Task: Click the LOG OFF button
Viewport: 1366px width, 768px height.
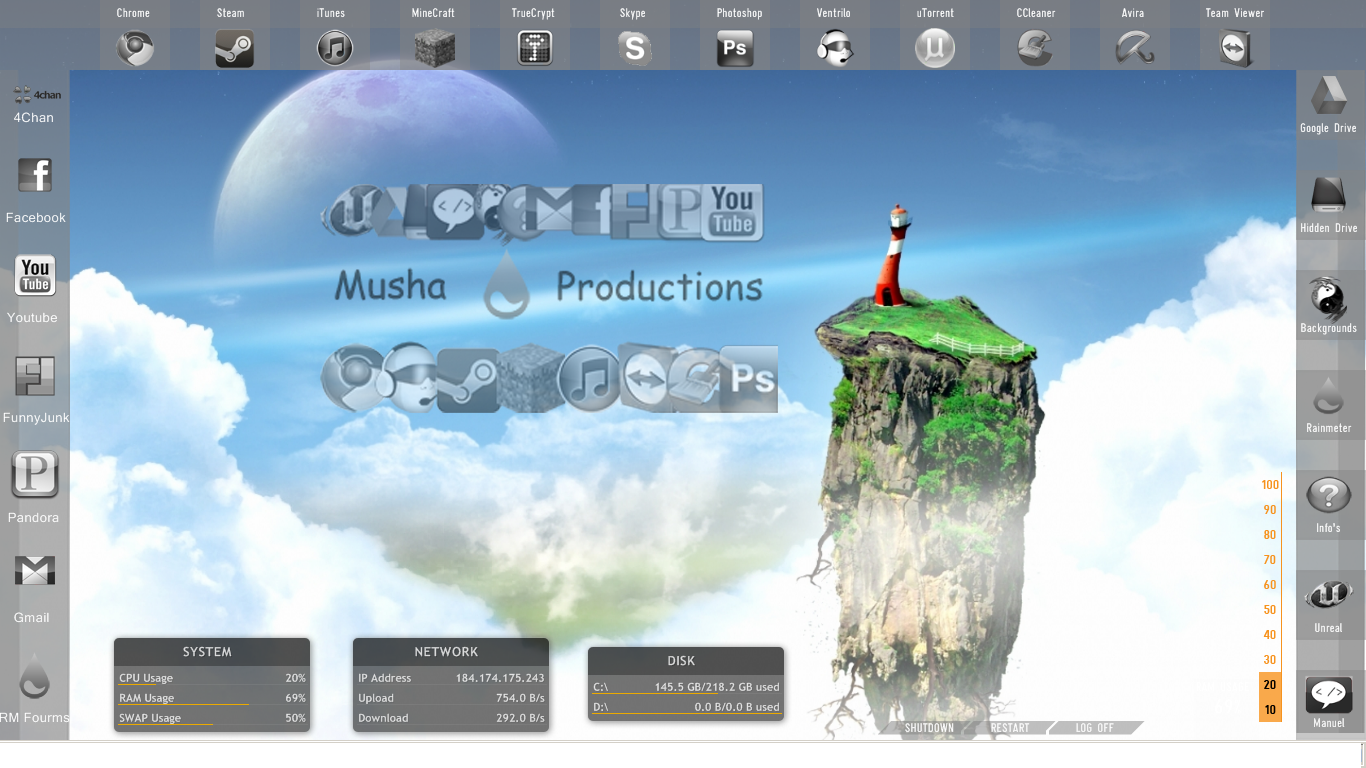Action: (1095, 728)
